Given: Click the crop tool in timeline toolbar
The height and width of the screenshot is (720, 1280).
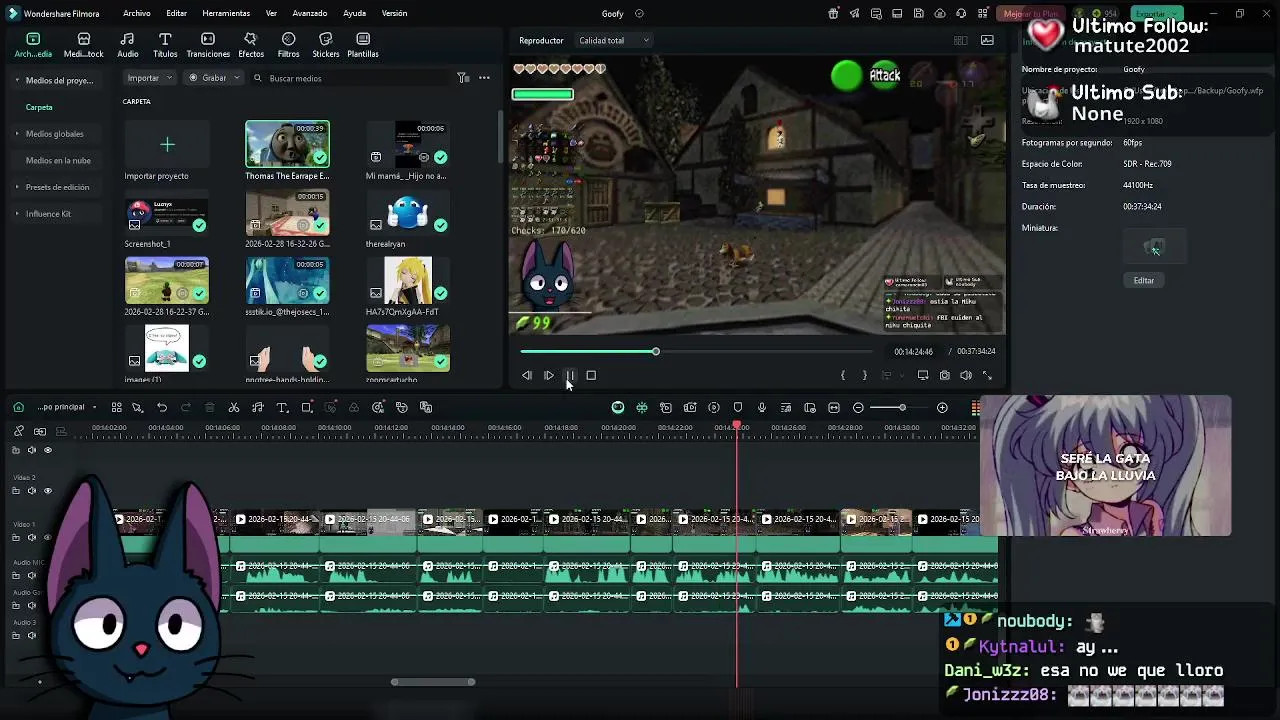Looking at the screenshot, I should 307,407.
